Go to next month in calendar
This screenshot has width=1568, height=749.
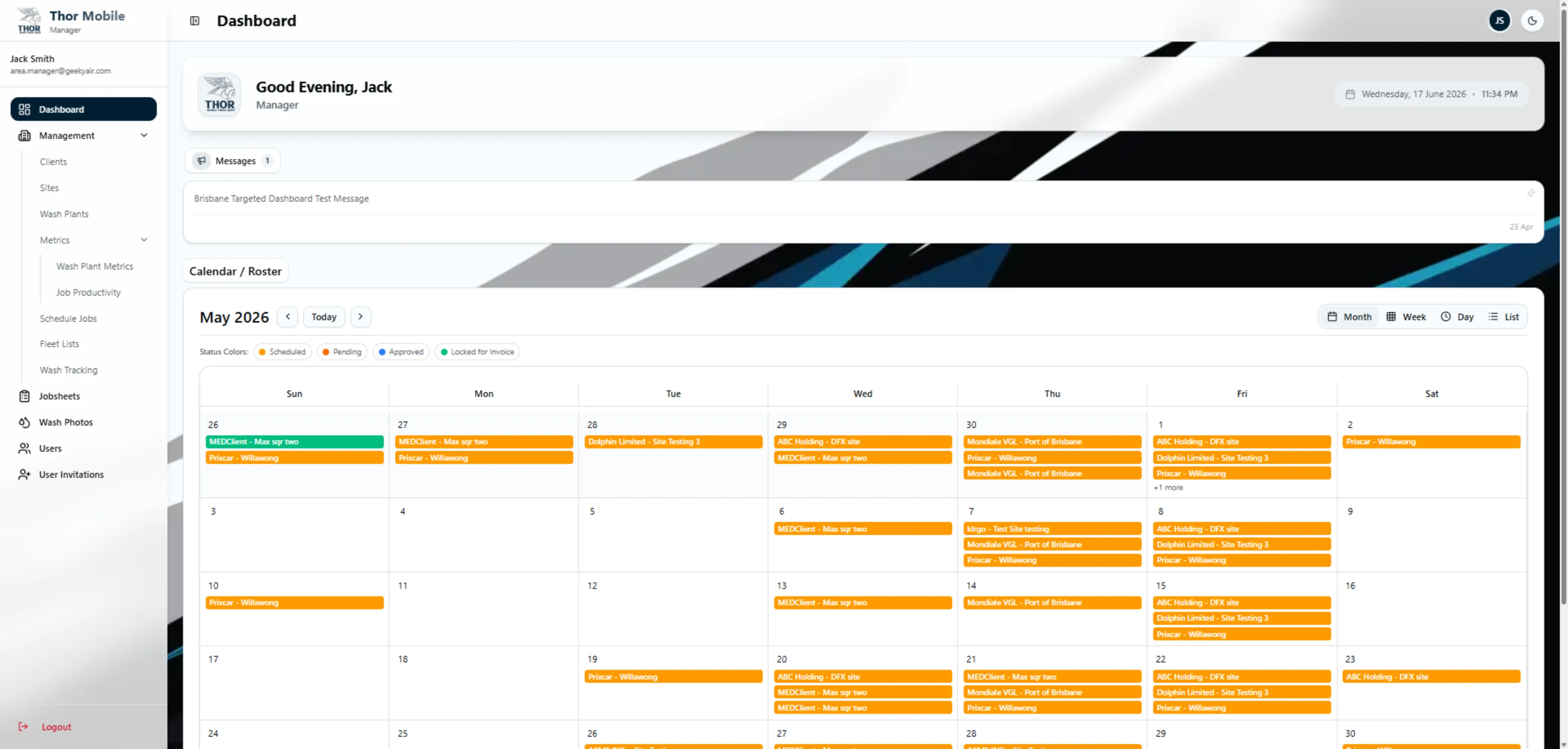tap(360, 317)
